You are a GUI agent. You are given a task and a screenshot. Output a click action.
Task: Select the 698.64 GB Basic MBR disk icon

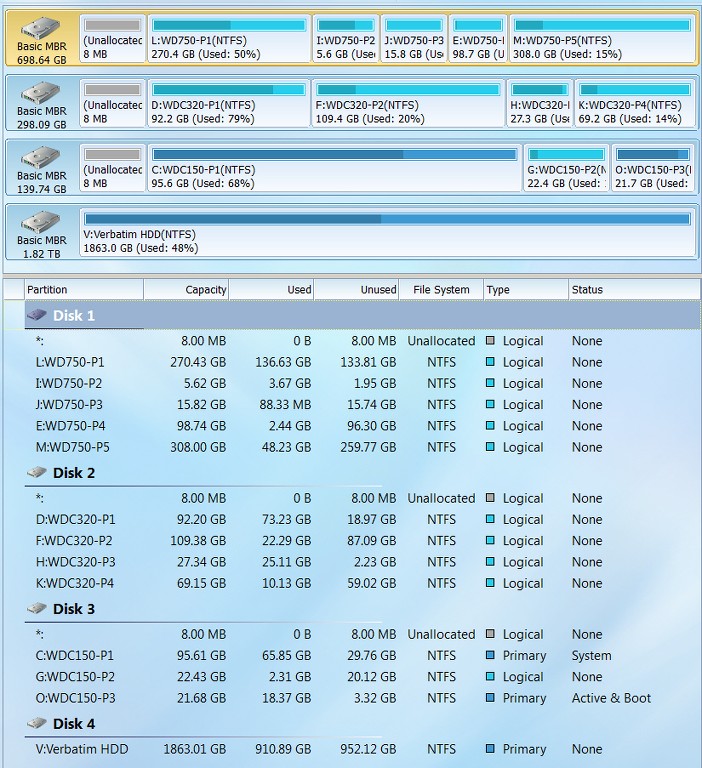(40, 28)
